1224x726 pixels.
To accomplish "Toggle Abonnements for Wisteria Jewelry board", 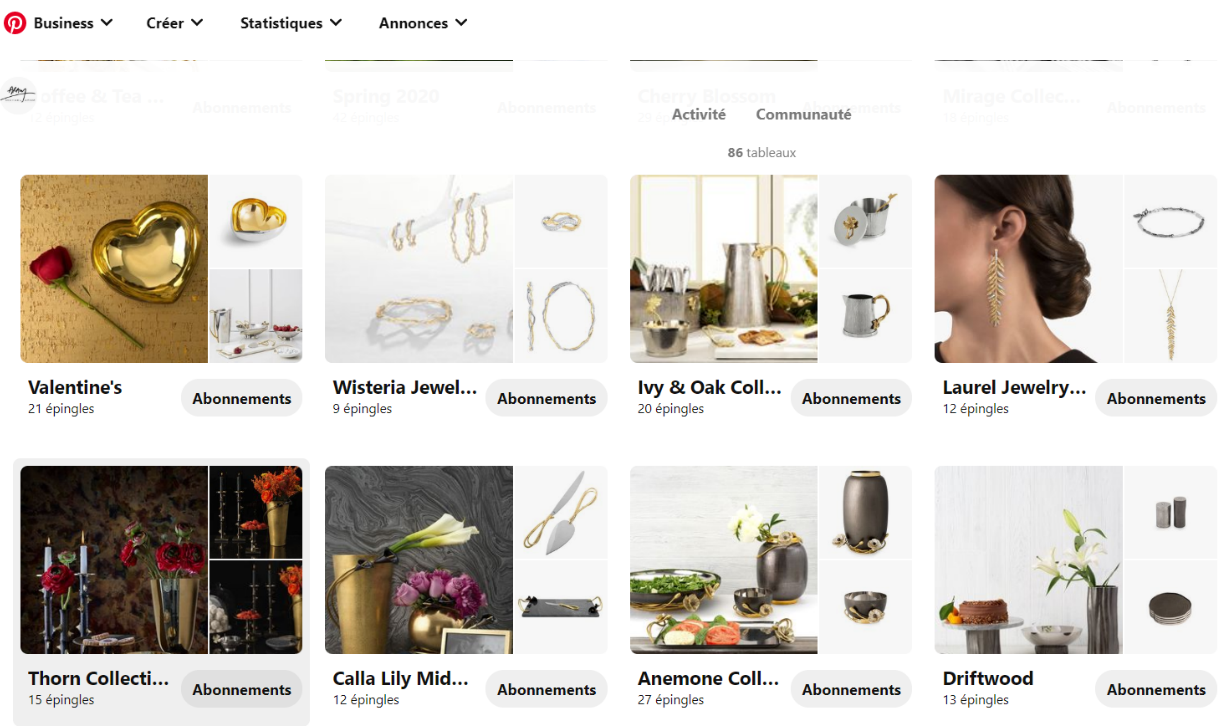I will coord(547,398).
